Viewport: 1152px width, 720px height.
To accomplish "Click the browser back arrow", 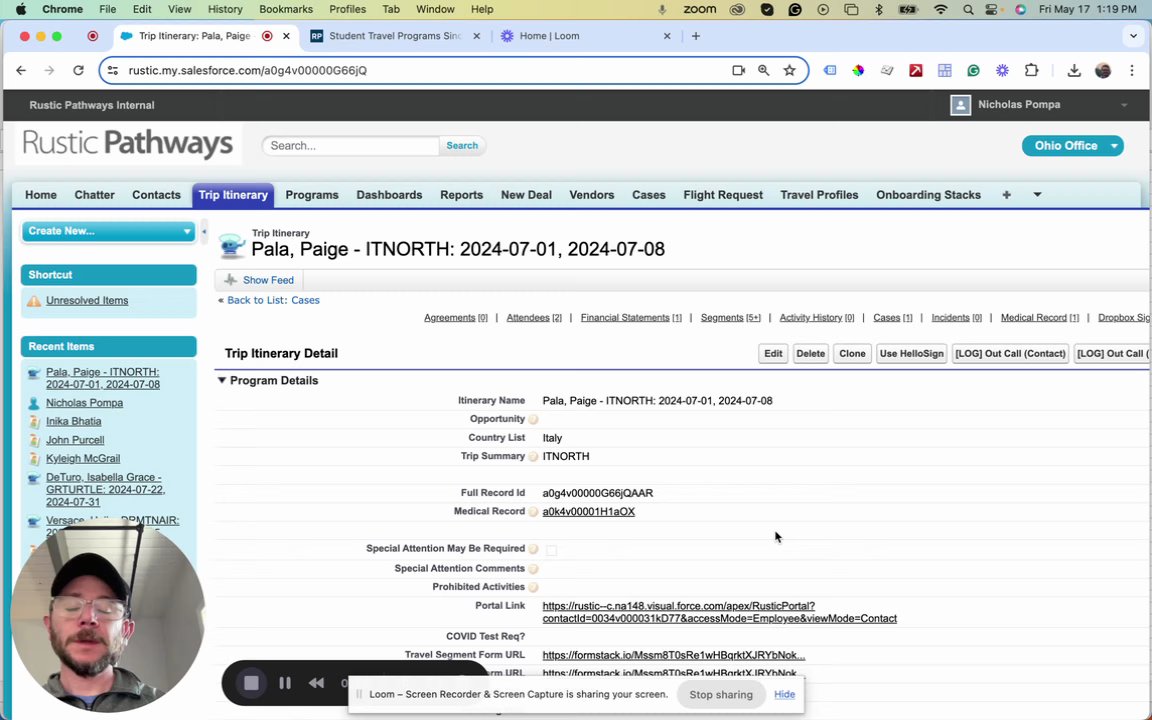I will pos(21,71).
